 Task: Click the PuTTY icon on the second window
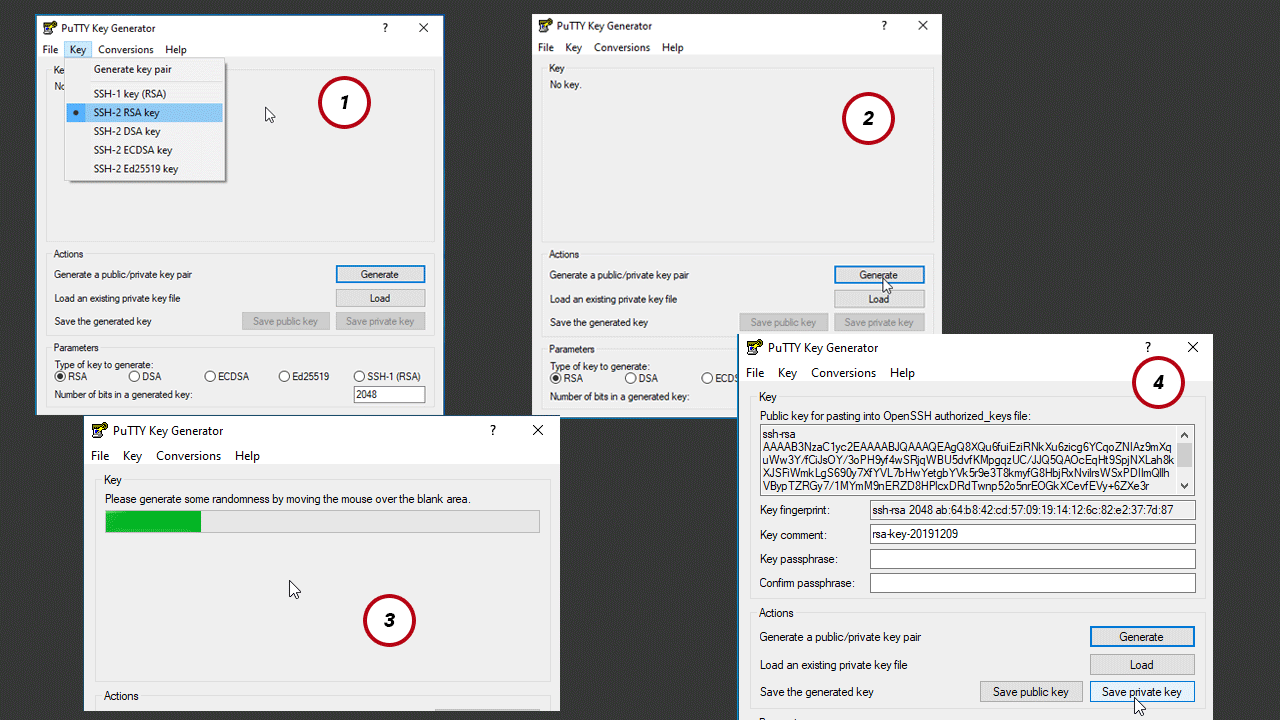point(545,25)
